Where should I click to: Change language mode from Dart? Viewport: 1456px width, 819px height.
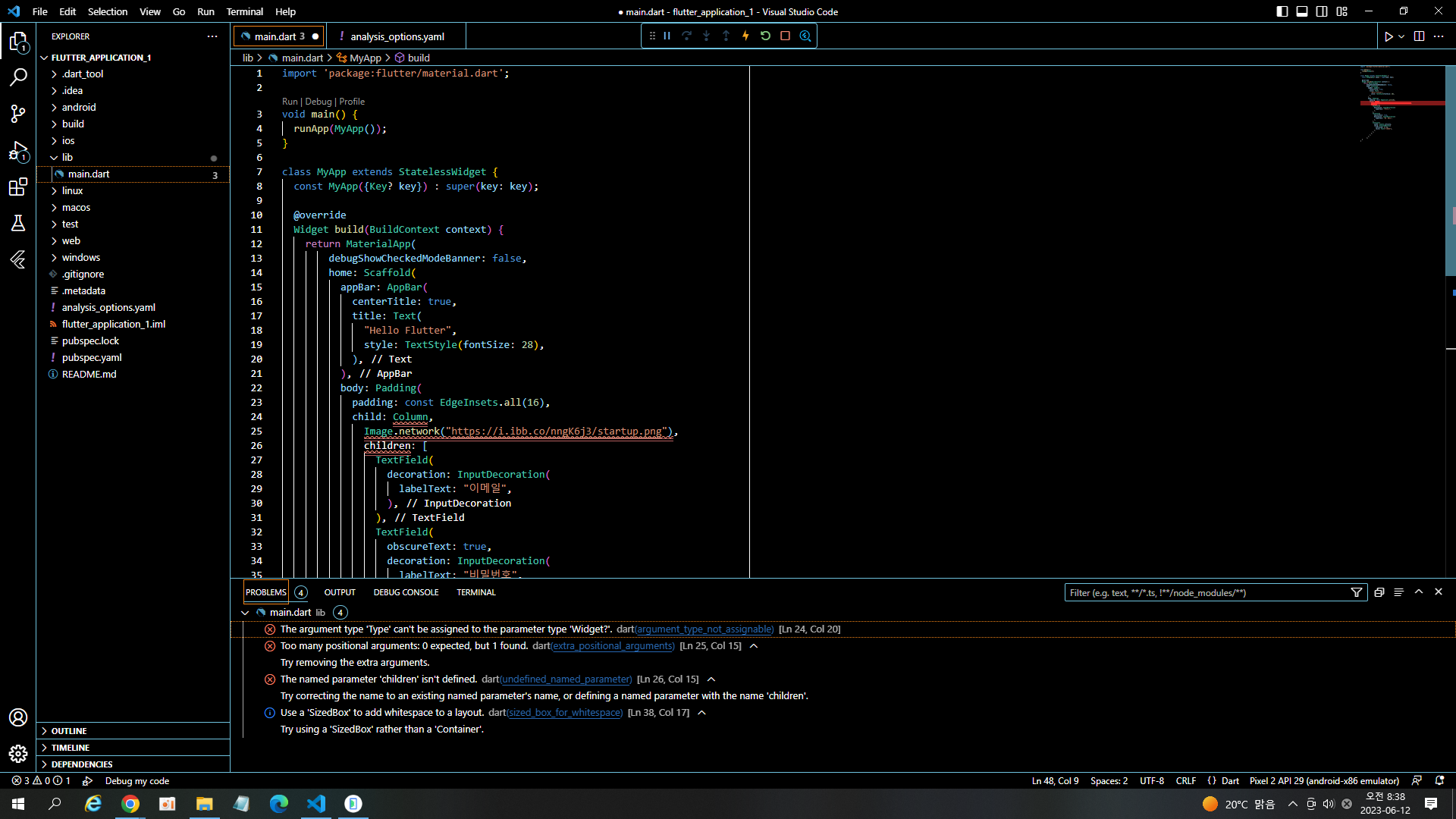(x=1230, y=781)
